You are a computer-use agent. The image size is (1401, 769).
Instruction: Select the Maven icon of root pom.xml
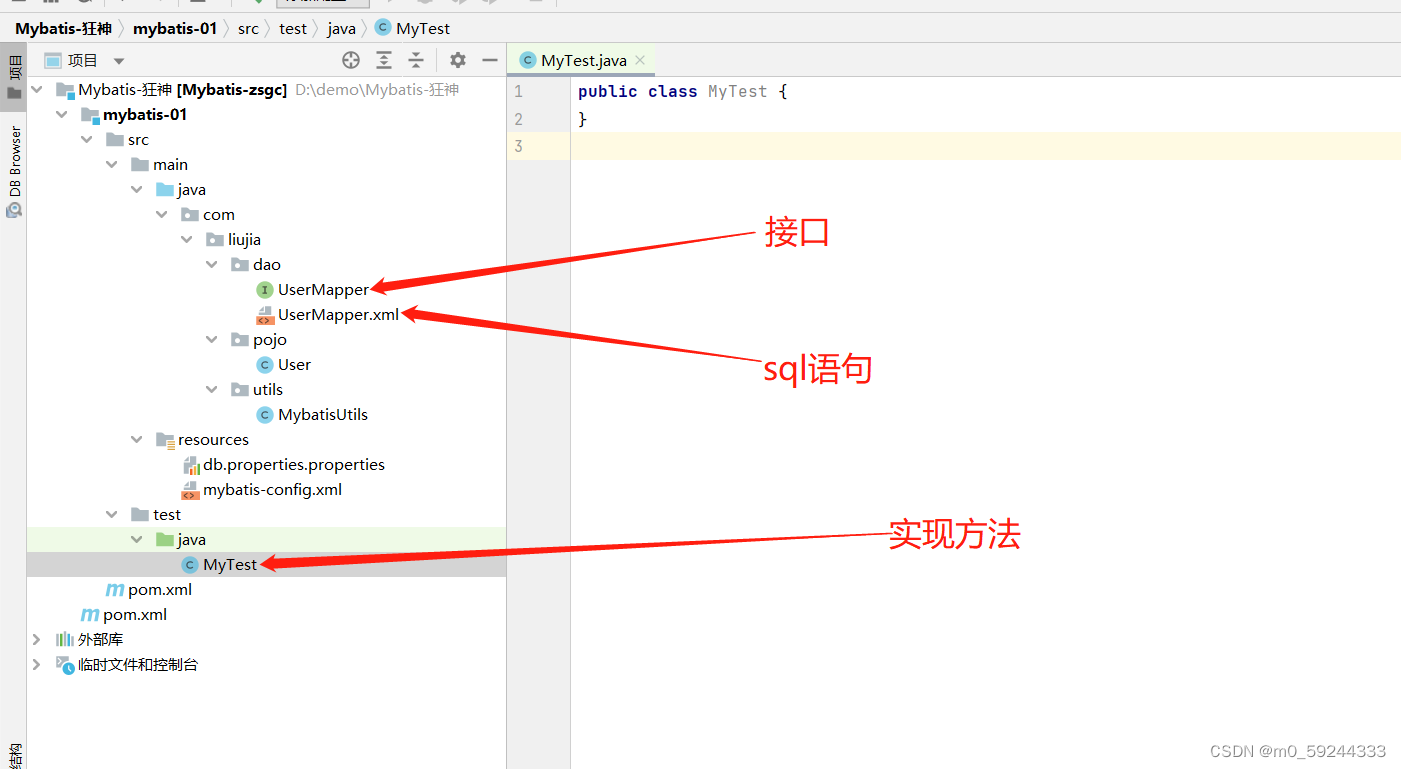click(90, 614)
